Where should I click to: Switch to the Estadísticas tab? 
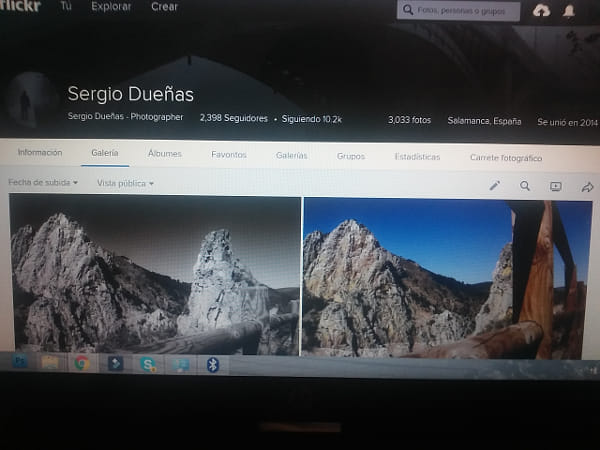click(417, 157)
